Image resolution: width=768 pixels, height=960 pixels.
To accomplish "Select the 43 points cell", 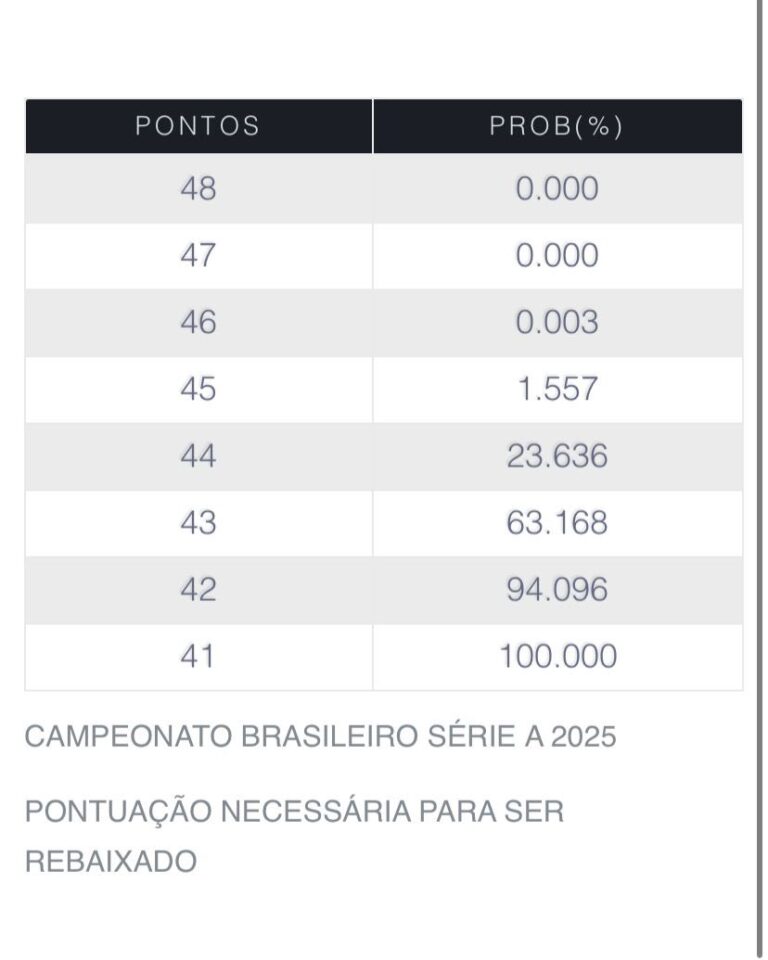I will pos(198,524).
